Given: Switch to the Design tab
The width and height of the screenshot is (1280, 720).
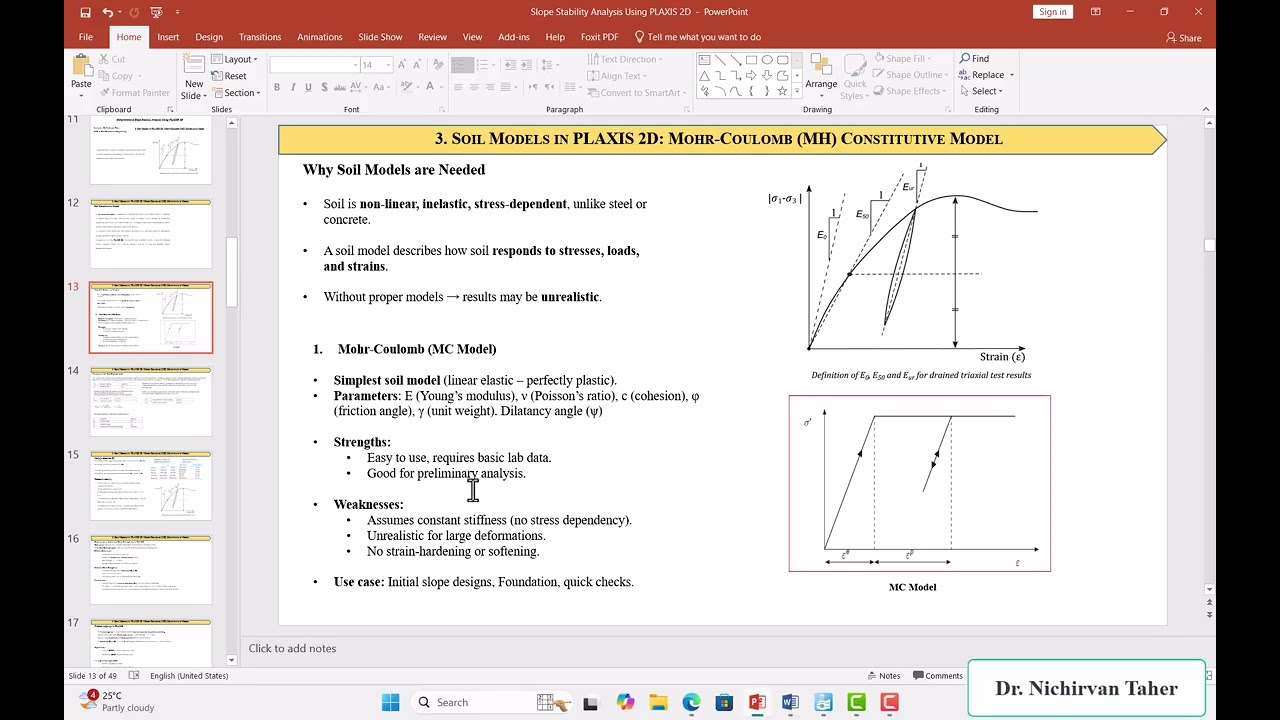Looking at the screenshot, I should [x=209, y=37].
